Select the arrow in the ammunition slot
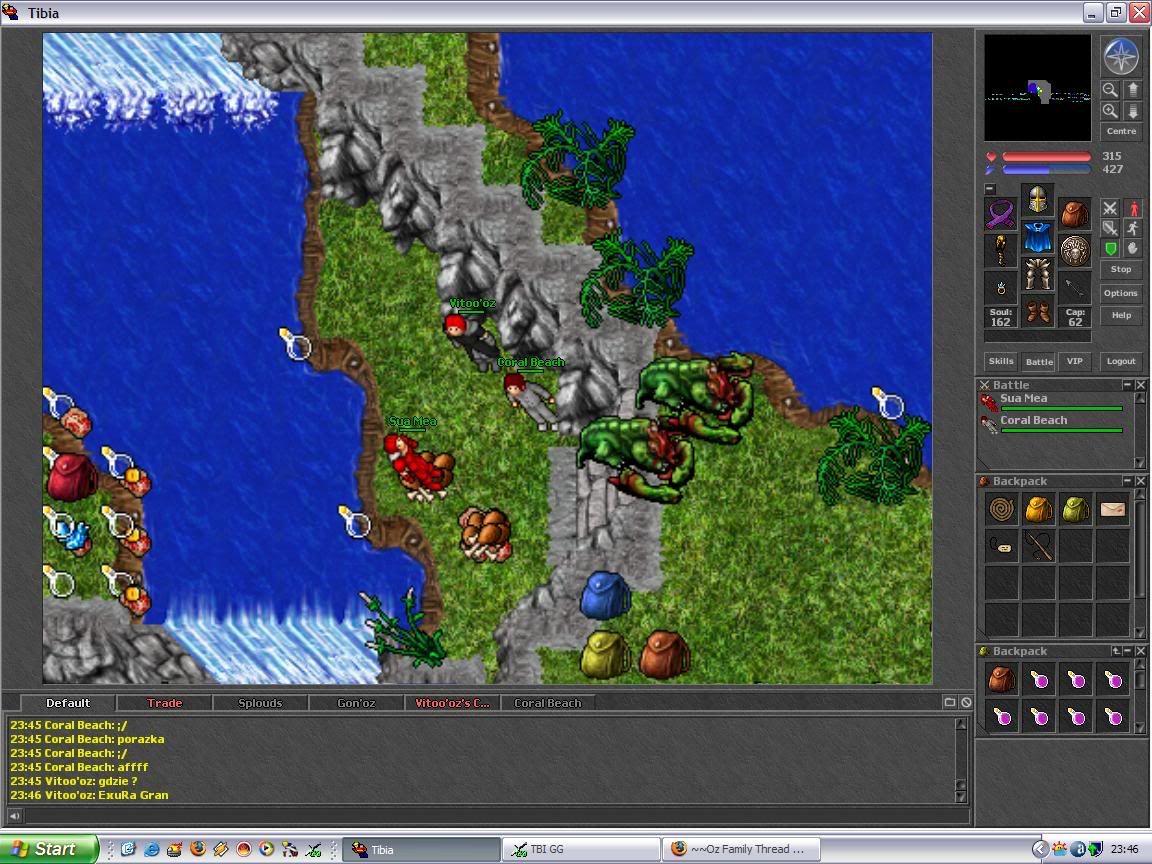 pos(1074,288)
